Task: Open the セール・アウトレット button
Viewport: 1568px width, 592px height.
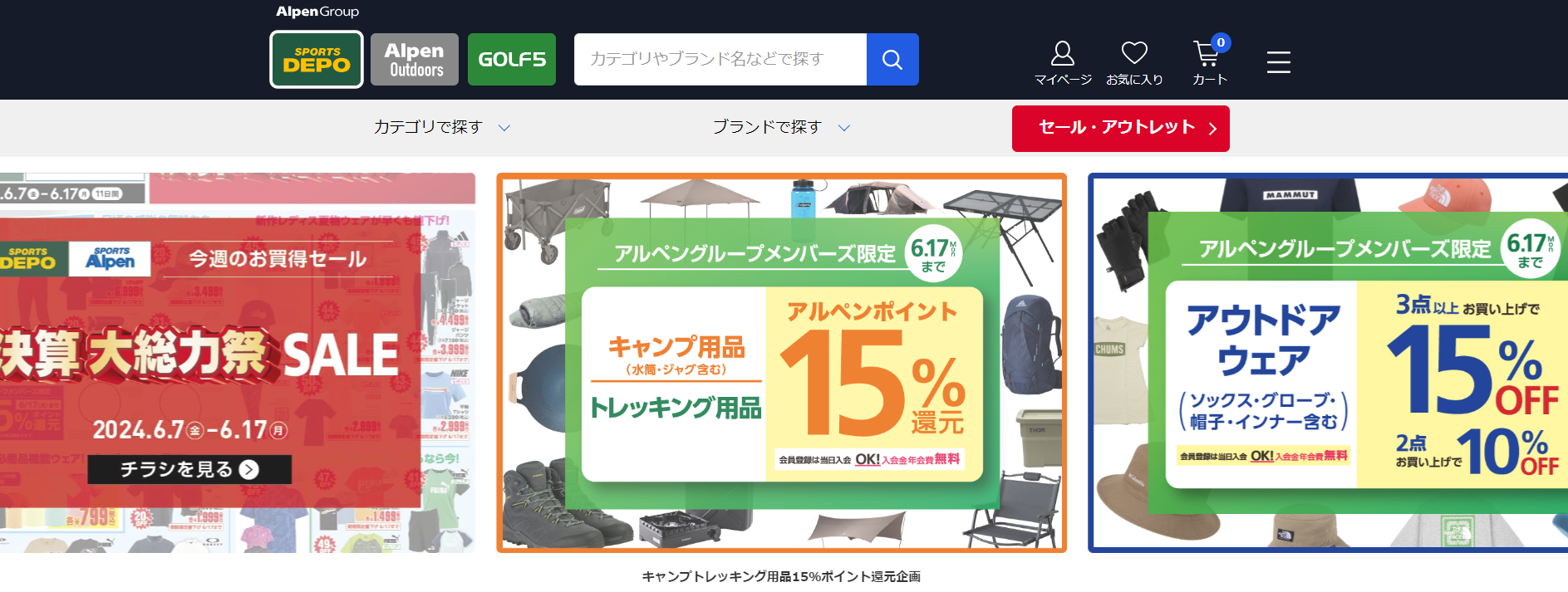Action: tap(1120, 129)
